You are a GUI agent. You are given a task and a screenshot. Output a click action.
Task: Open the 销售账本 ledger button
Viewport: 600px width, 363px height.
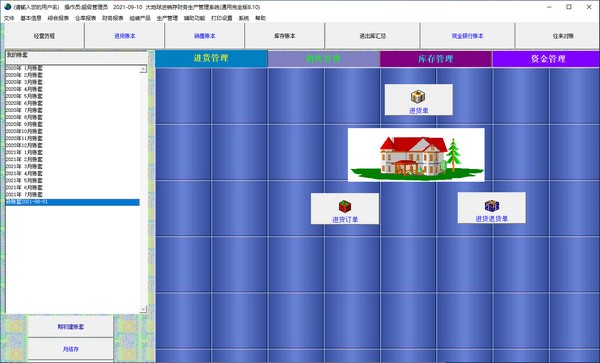(204, 36)
